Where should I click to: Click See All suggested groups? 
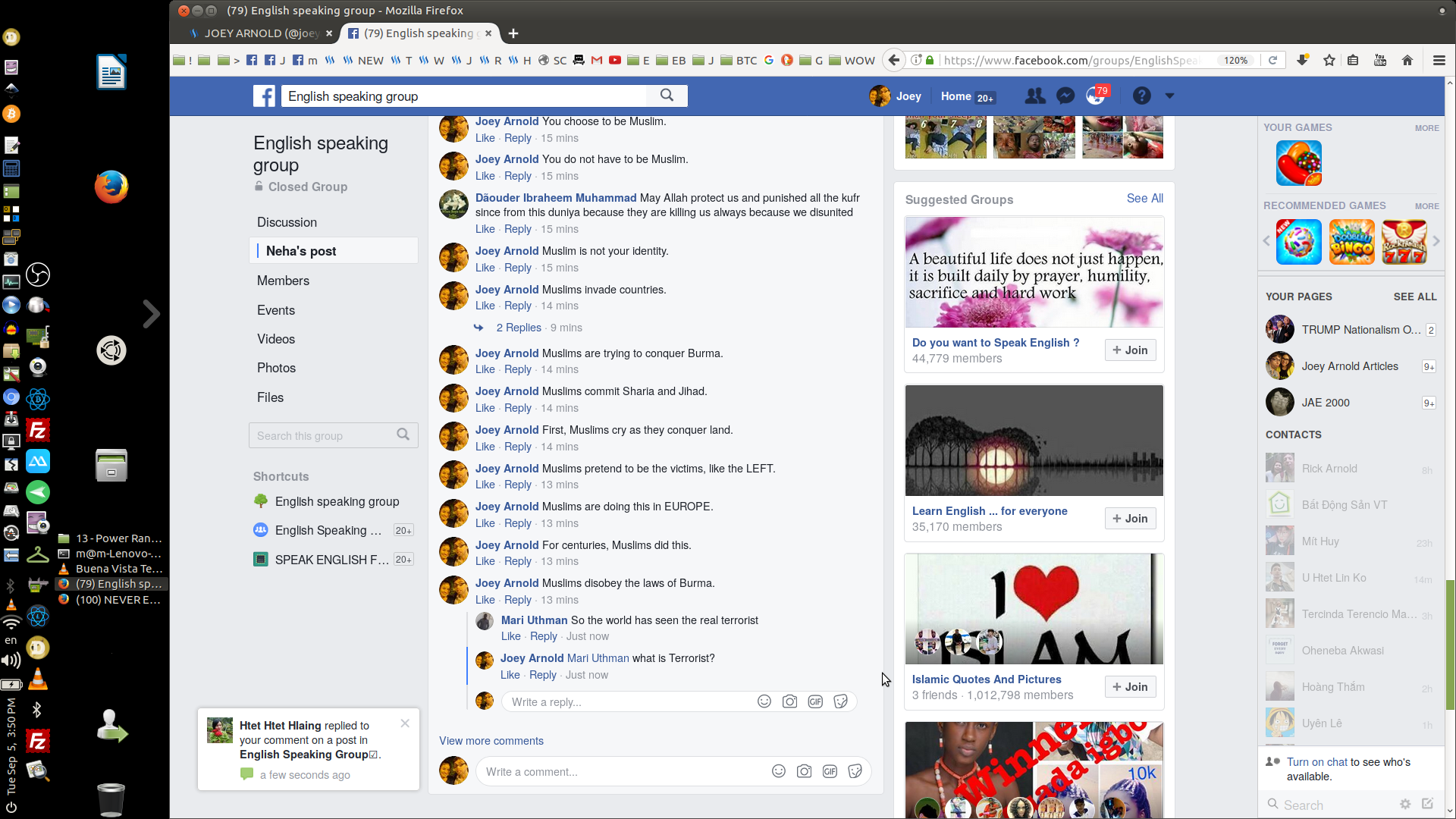1144,198
